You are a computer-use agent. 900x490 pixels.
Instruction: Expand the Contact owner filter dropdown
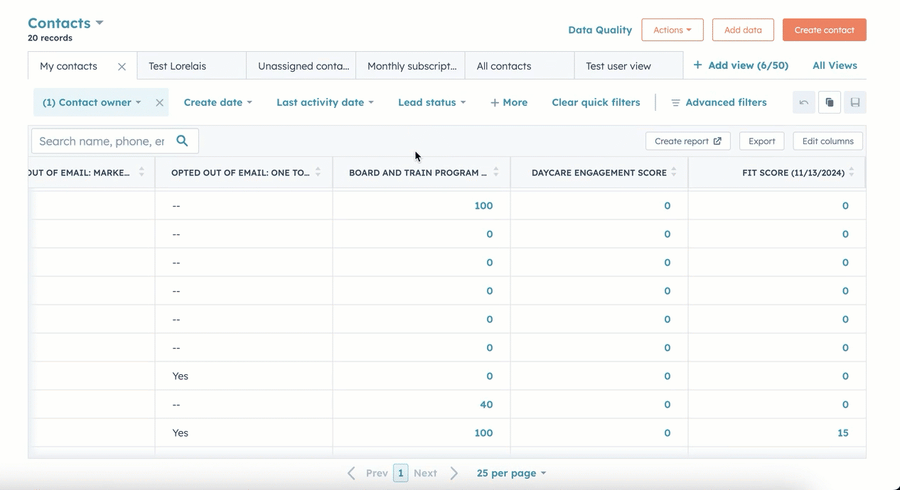click(x=91, y=103)
